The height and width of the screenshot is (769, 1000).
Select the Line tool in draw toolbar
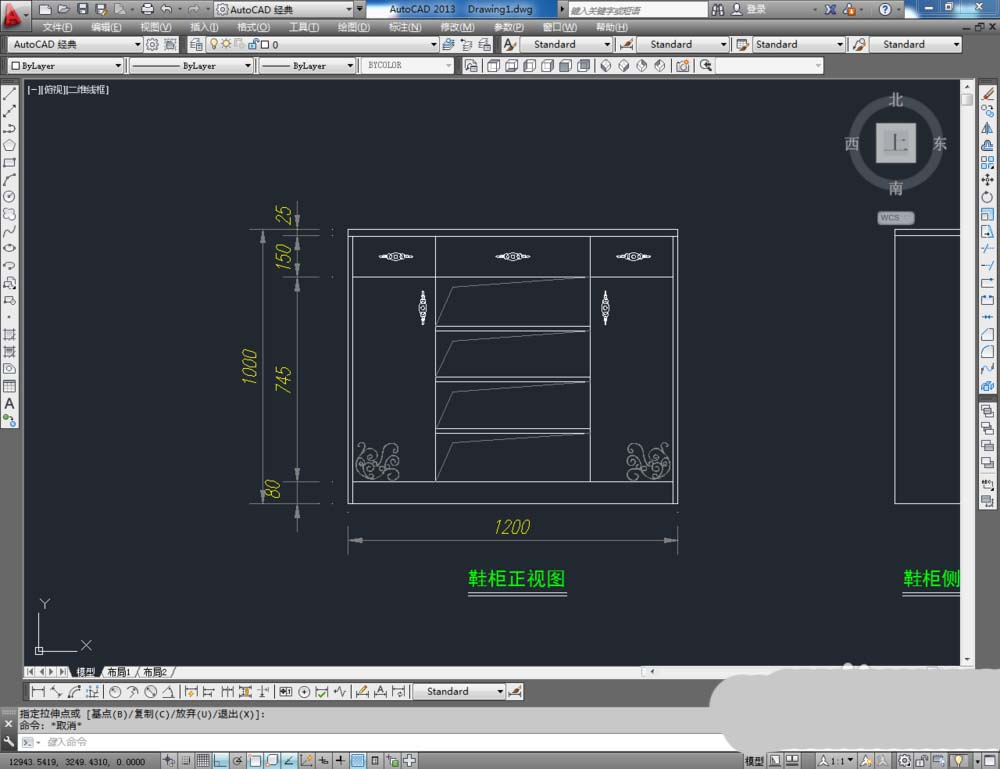[x=10, y=94]
